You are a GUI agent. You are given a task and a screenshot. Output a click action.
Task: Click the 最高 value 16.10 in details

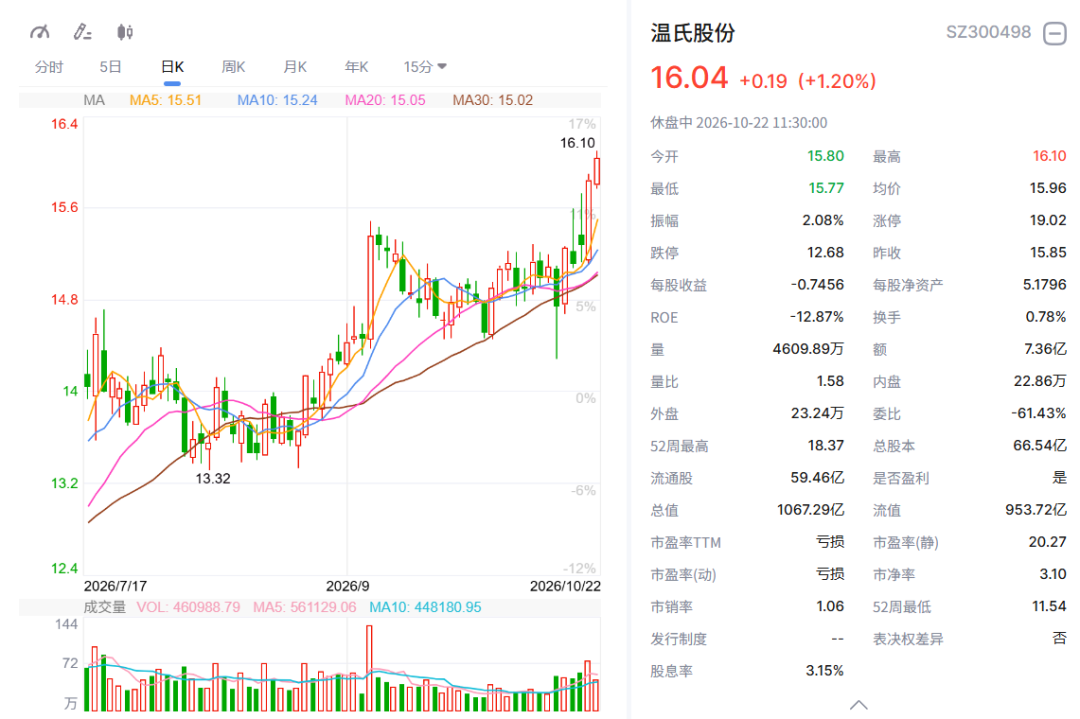(1049, 156)
